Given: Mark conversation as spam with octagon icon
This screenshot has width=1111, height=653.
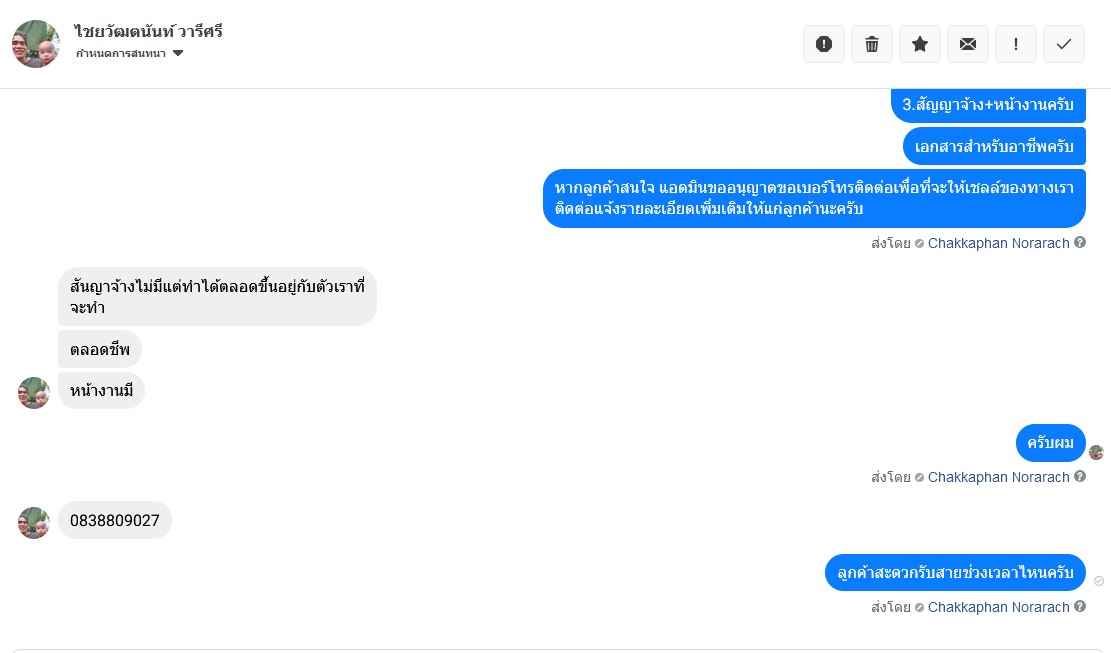Looking at the screenshot, I should 824,44.
